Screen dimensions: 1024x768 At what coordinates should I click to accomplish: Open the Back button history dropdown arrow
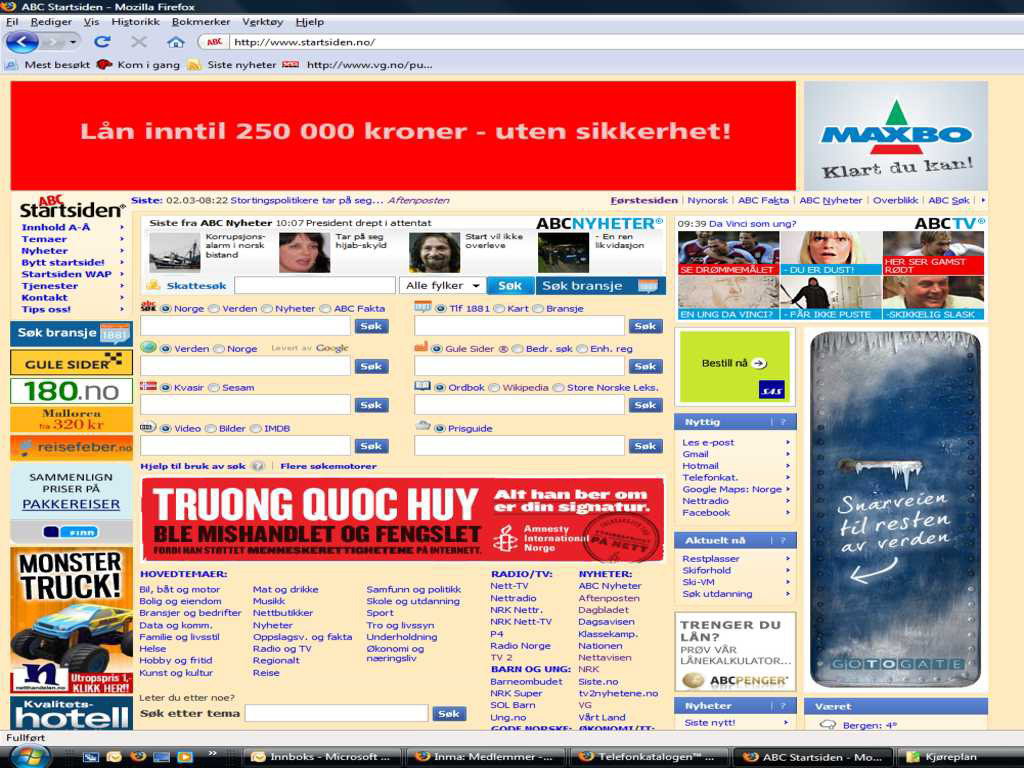[x=72, y=42]
